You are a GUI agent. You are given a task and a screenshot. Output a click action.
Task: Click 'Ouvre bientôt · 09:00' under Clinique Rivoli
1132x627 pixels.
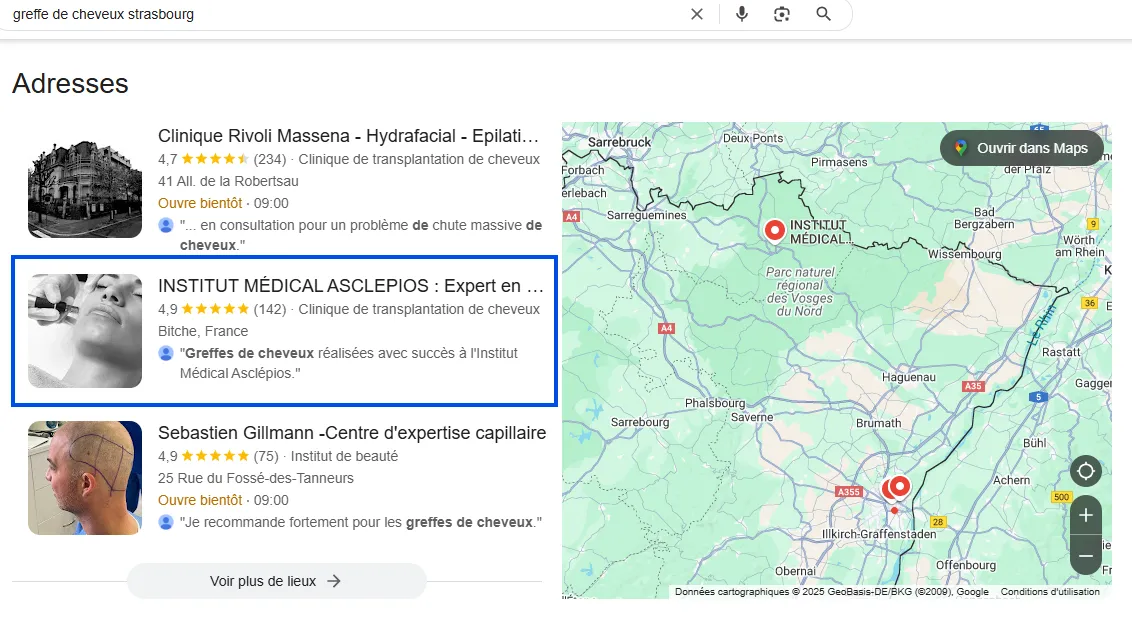(x=223, y=203)
